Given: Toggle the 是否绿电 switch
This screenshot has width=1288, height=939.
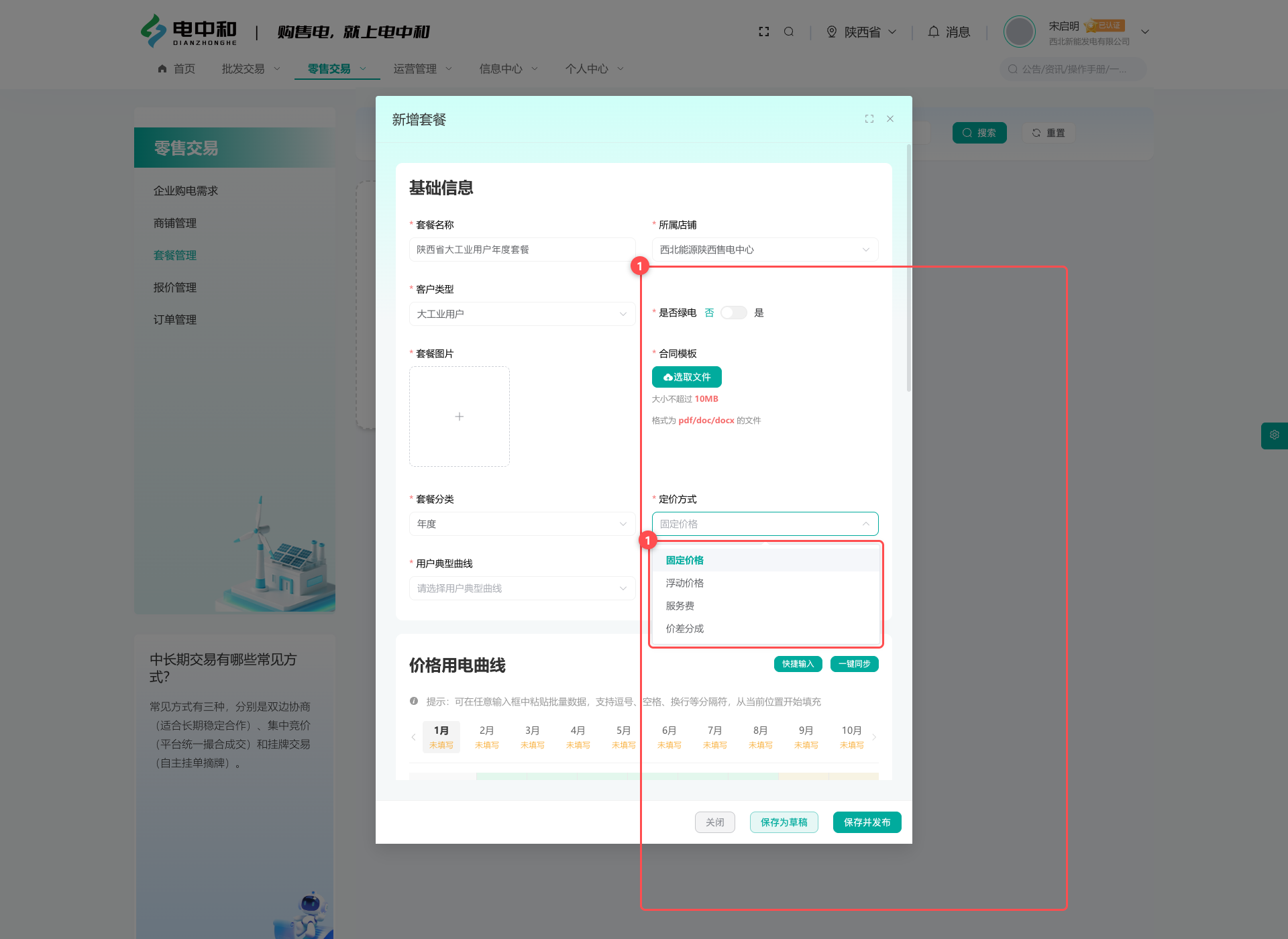Looking at the screenshot, I should (x=733, y=313).
